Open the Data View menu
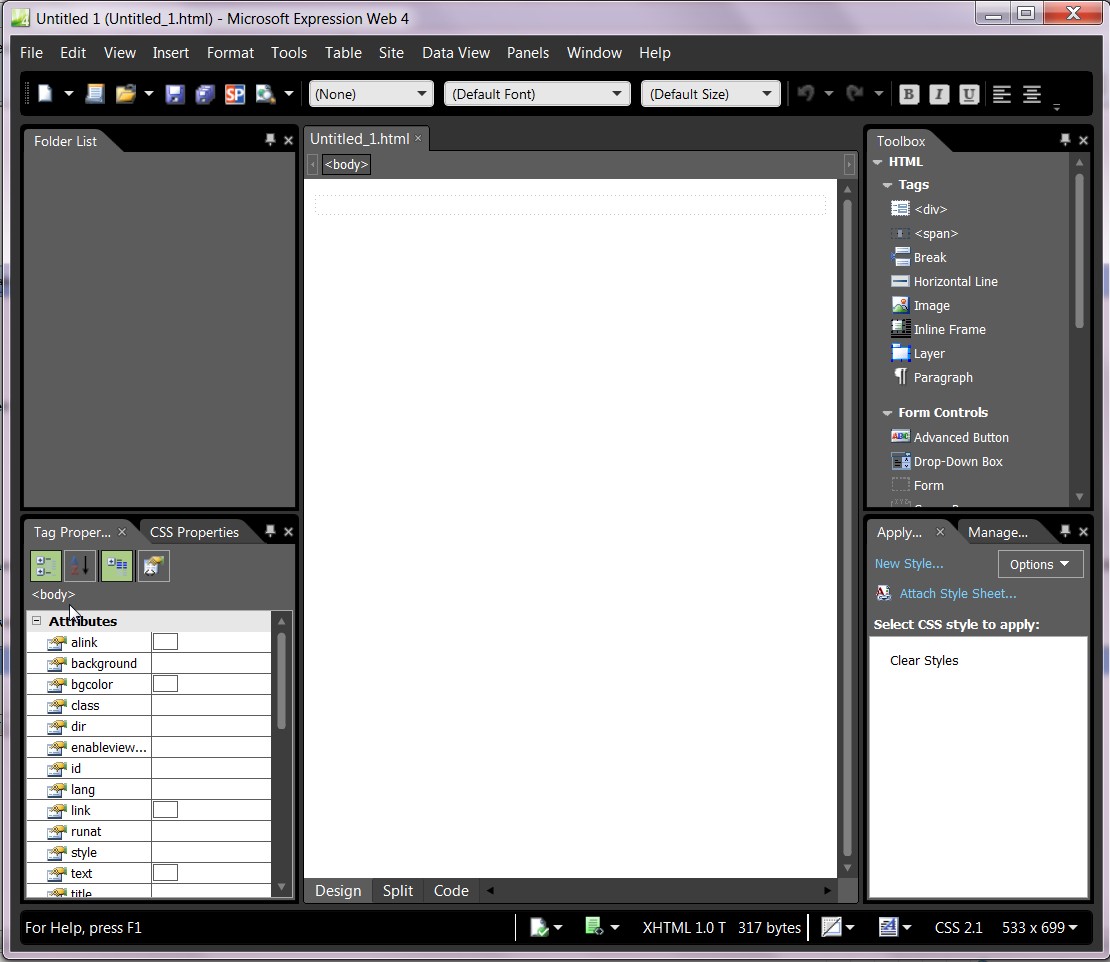 pyautogui.click(x=456, y=53)
